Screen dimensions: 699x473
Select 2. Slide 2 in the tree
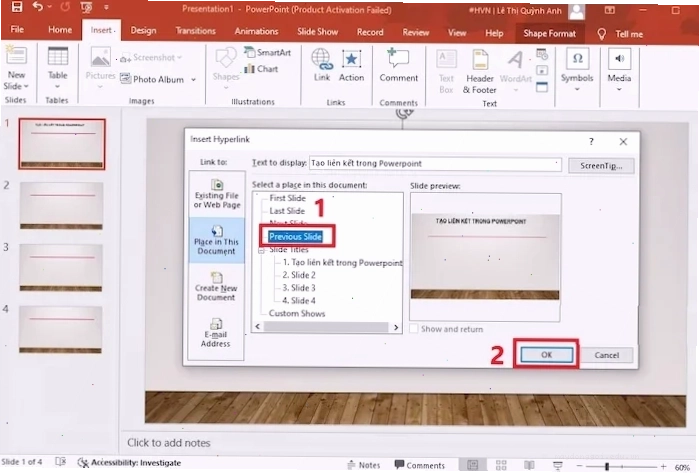(x=299, y=275)
